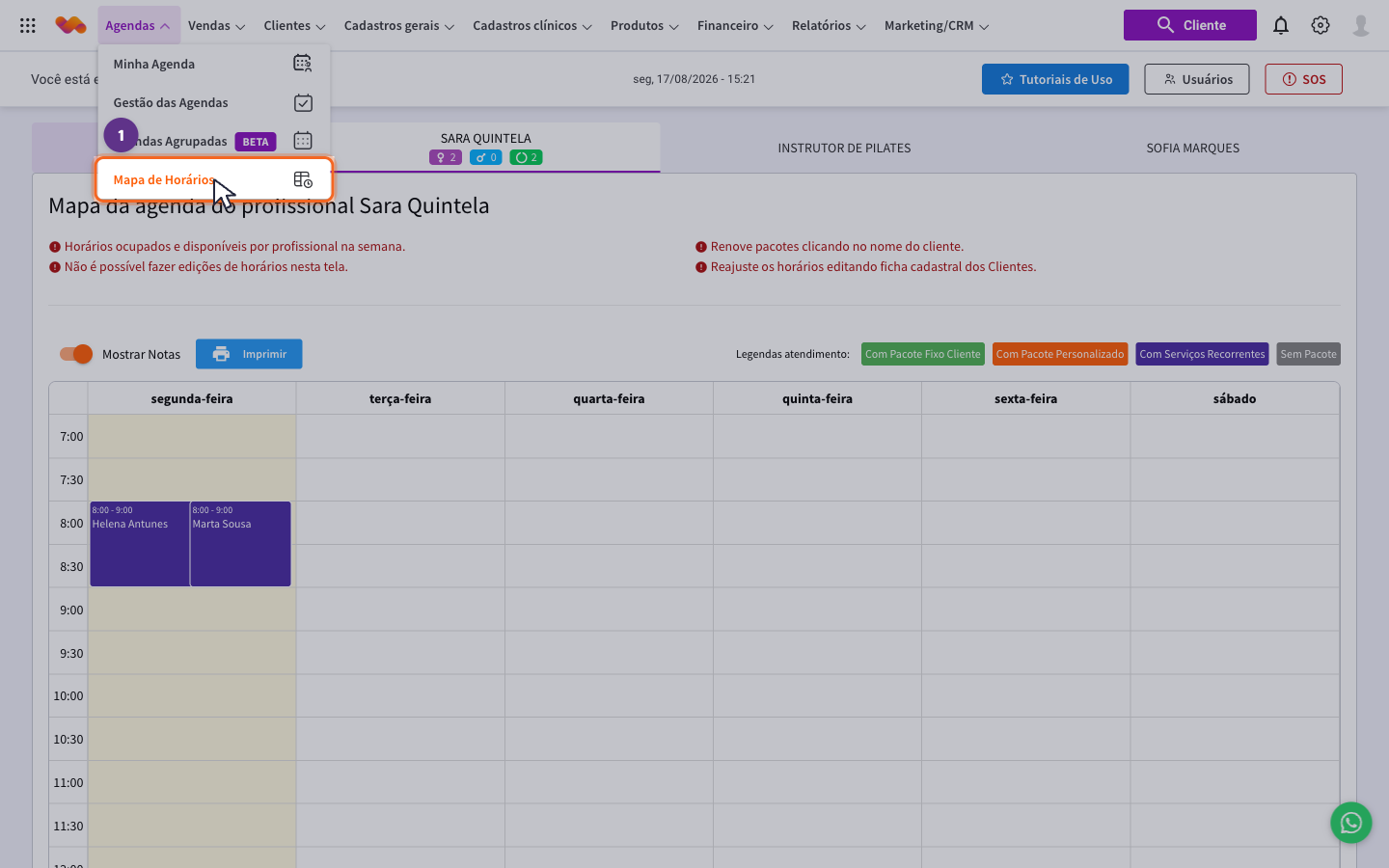
Task: Open the settings gear icon
Action: (x=1321, y=26)
